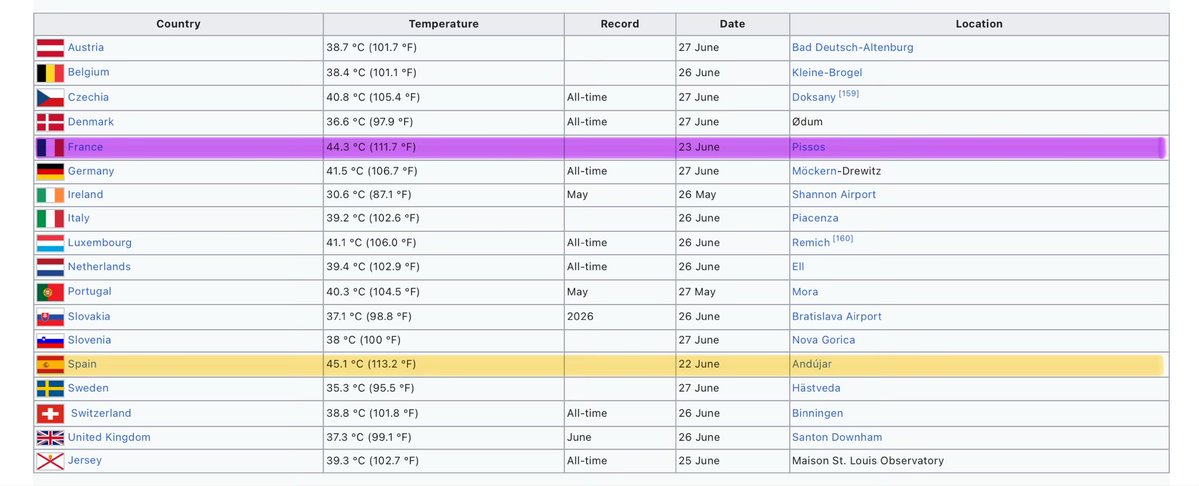Open the Piacenza location link
The height and width of the screenshot is (486, 1199).
point(815,218)
